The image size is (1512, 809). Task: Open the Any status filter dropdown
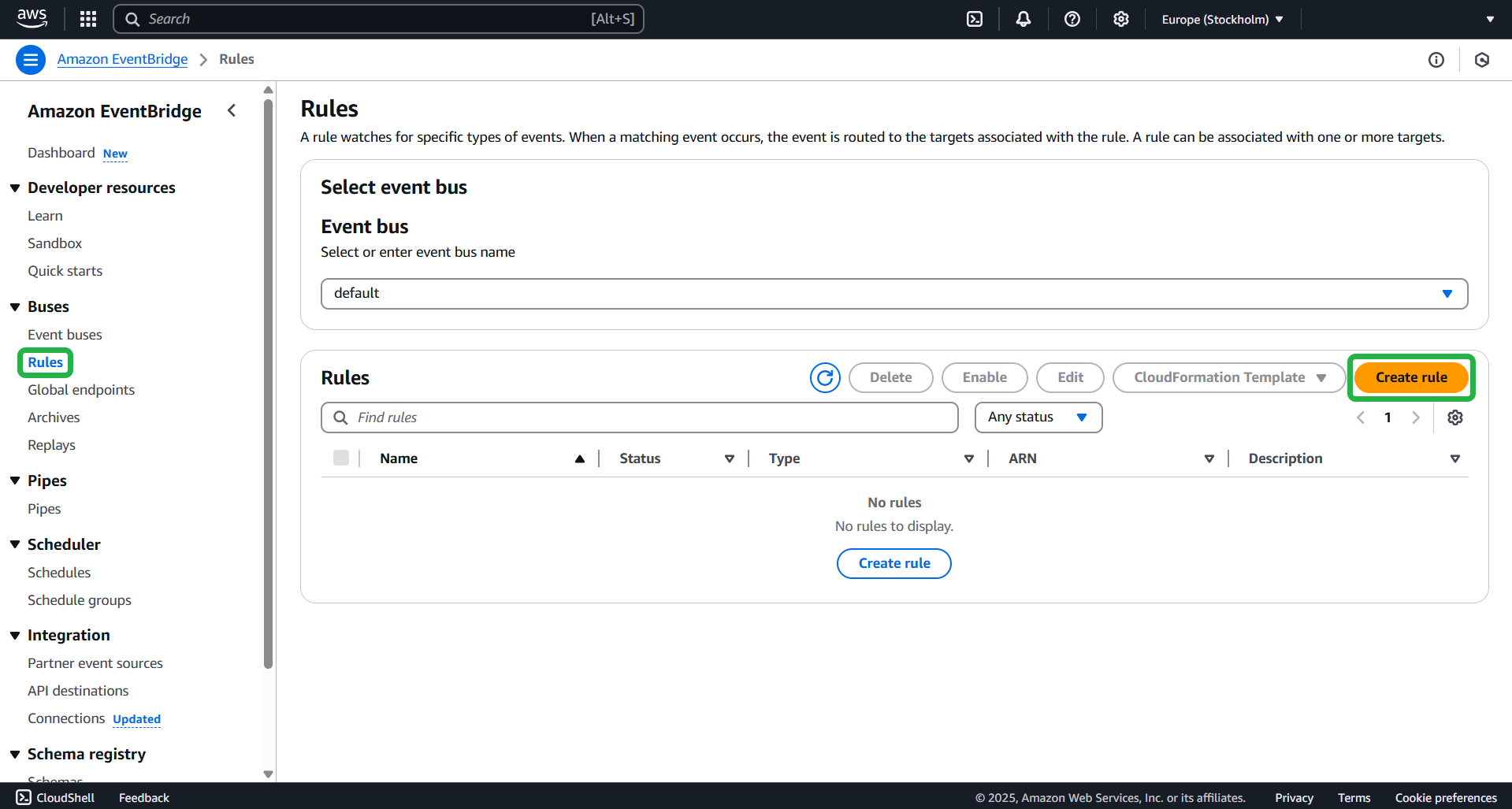tap(1038, 417)
